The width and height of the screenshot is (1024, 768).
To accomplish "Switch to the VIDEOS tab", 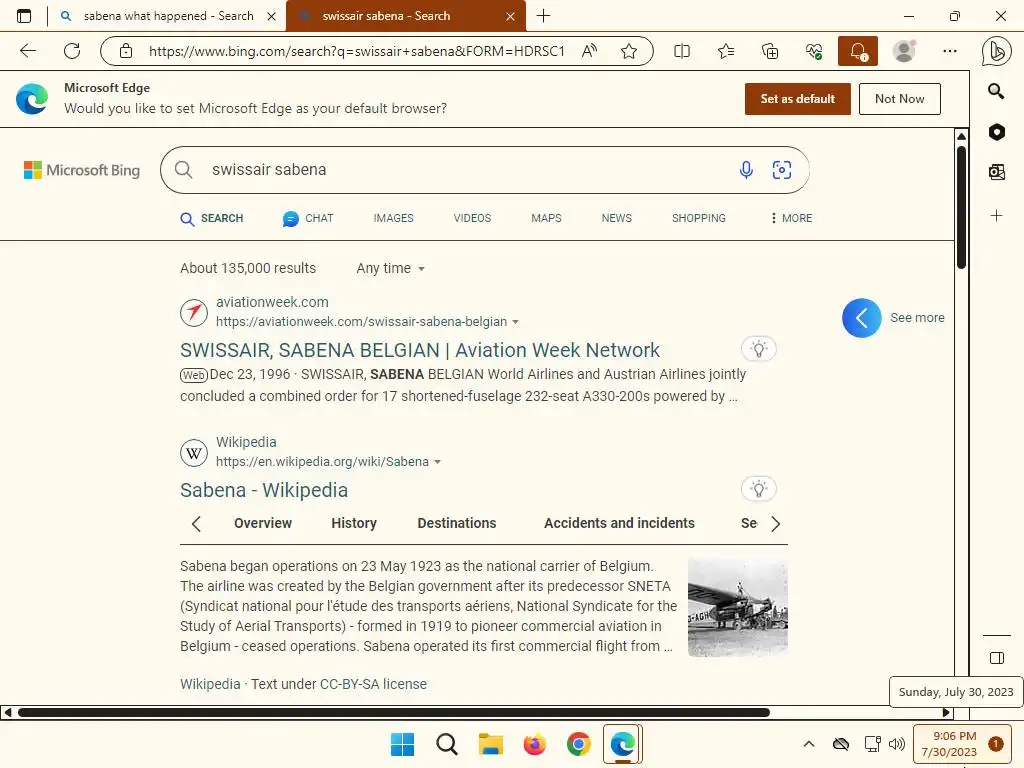I will [x=472, y=218].
